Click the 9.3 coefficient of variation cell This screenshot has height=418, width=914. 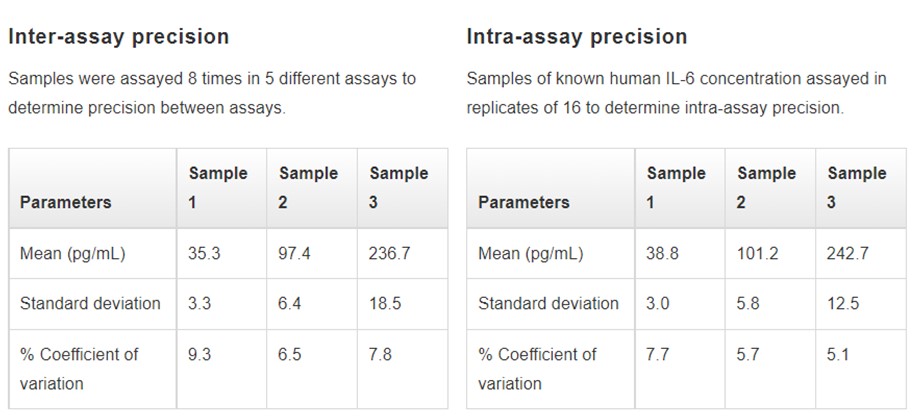200,354
